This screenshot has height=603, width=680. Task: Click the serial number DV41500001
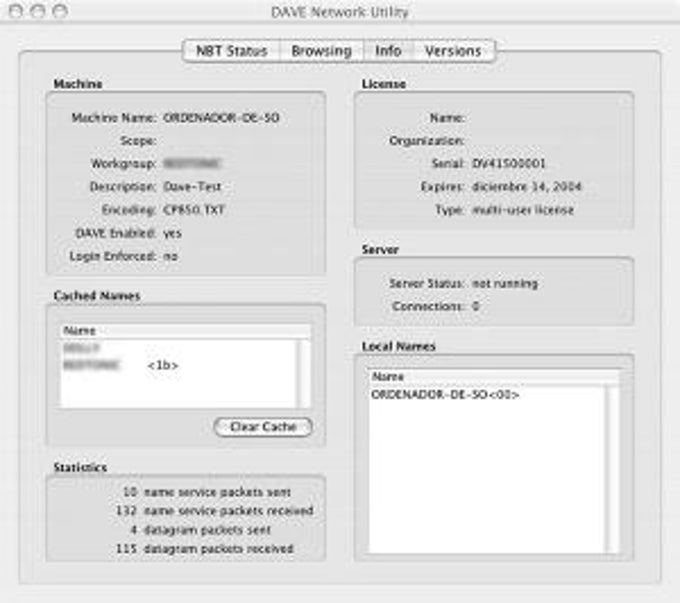point(509,164)
